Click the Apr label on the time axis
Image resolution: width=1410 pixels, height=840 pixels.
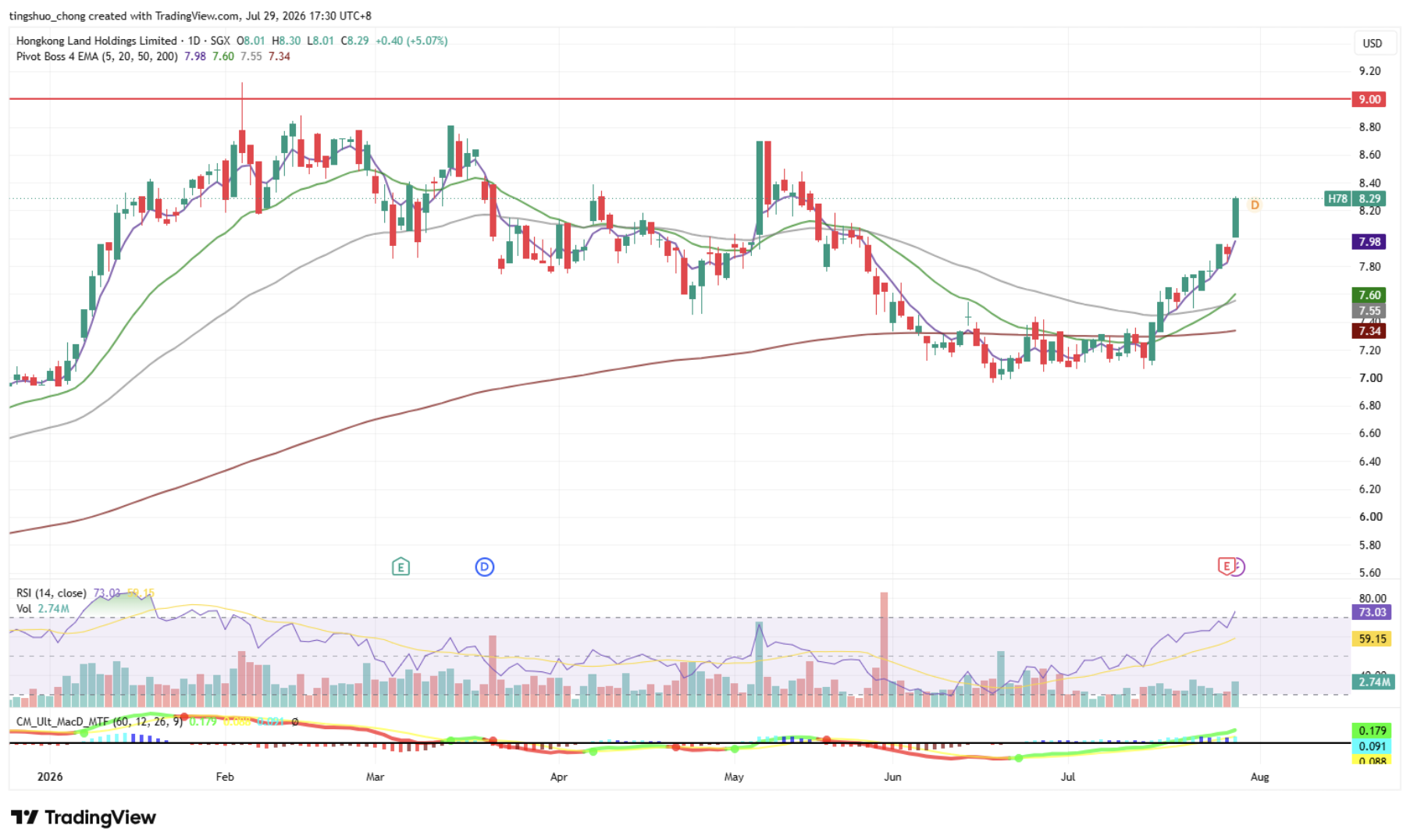(558, 777)
